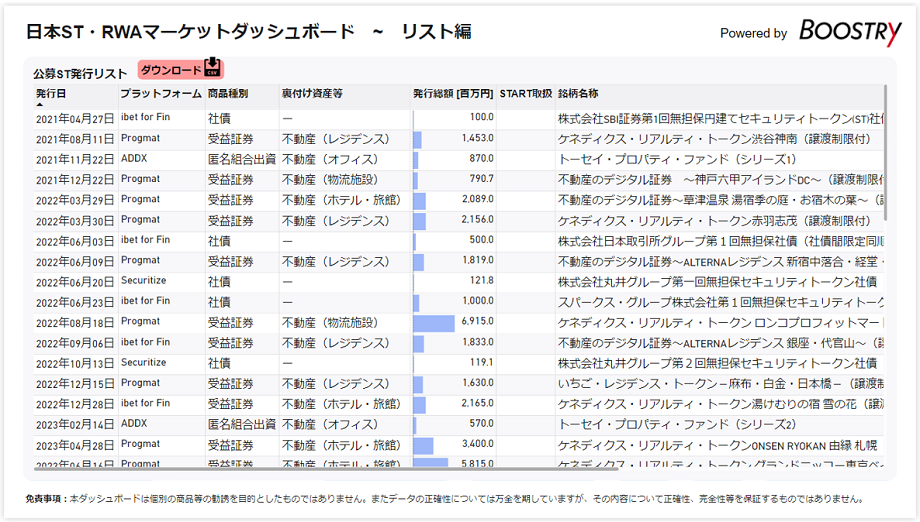Select date cell 2022年06月03日
Image resolution: width=920 pixels, height=522 pixels.
(x=75, y=242)
